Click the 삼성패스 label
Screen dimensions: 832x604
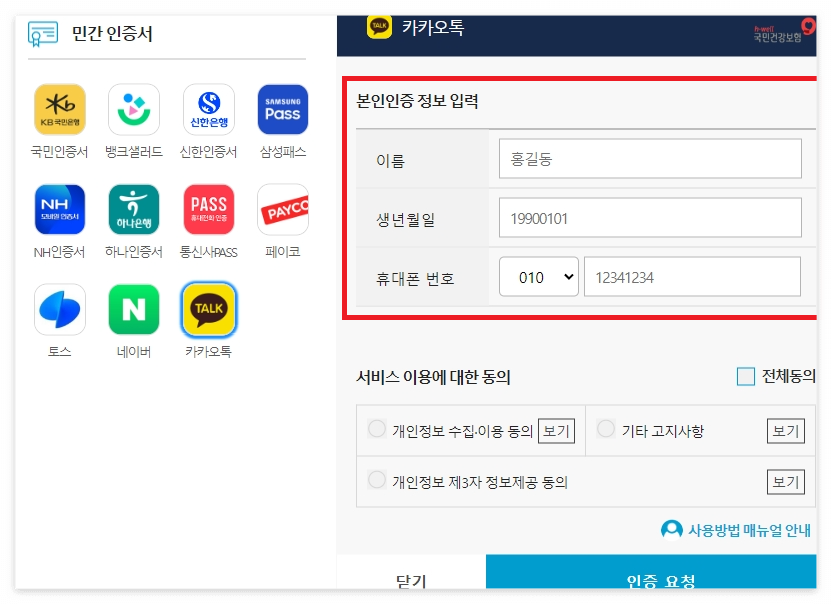point(283,152)
